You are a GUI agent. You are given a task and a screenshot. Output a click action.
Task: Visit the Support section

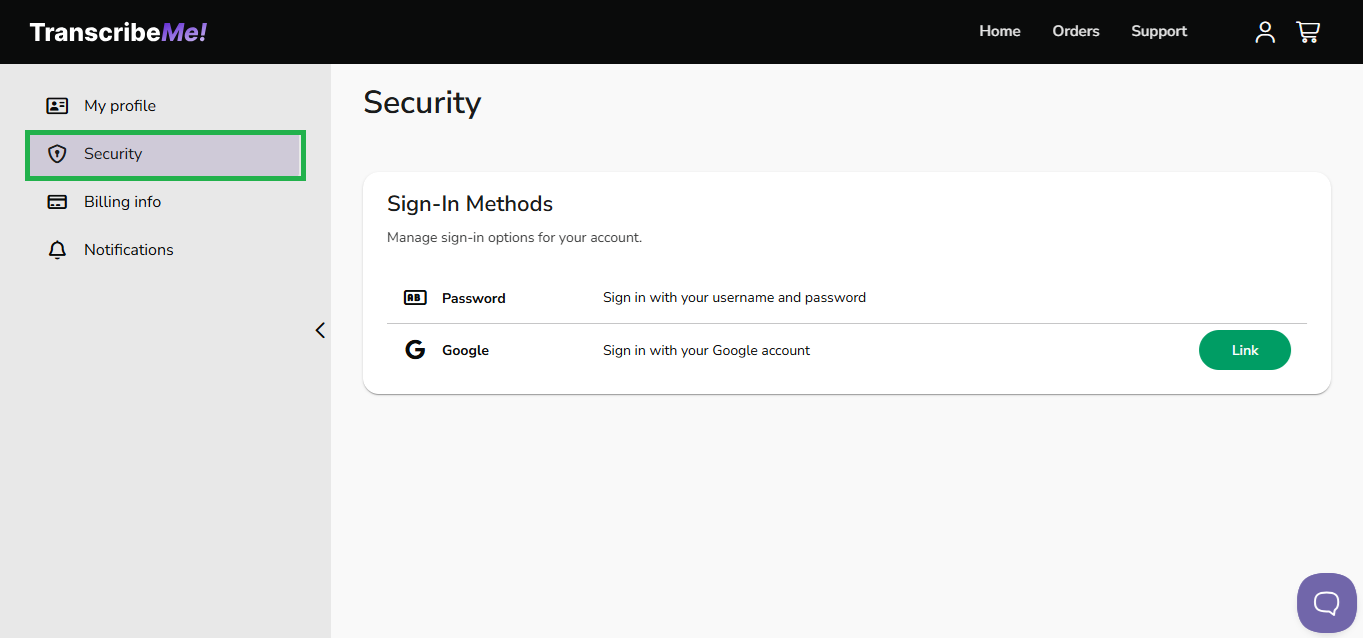click(x=1158, y=31)
